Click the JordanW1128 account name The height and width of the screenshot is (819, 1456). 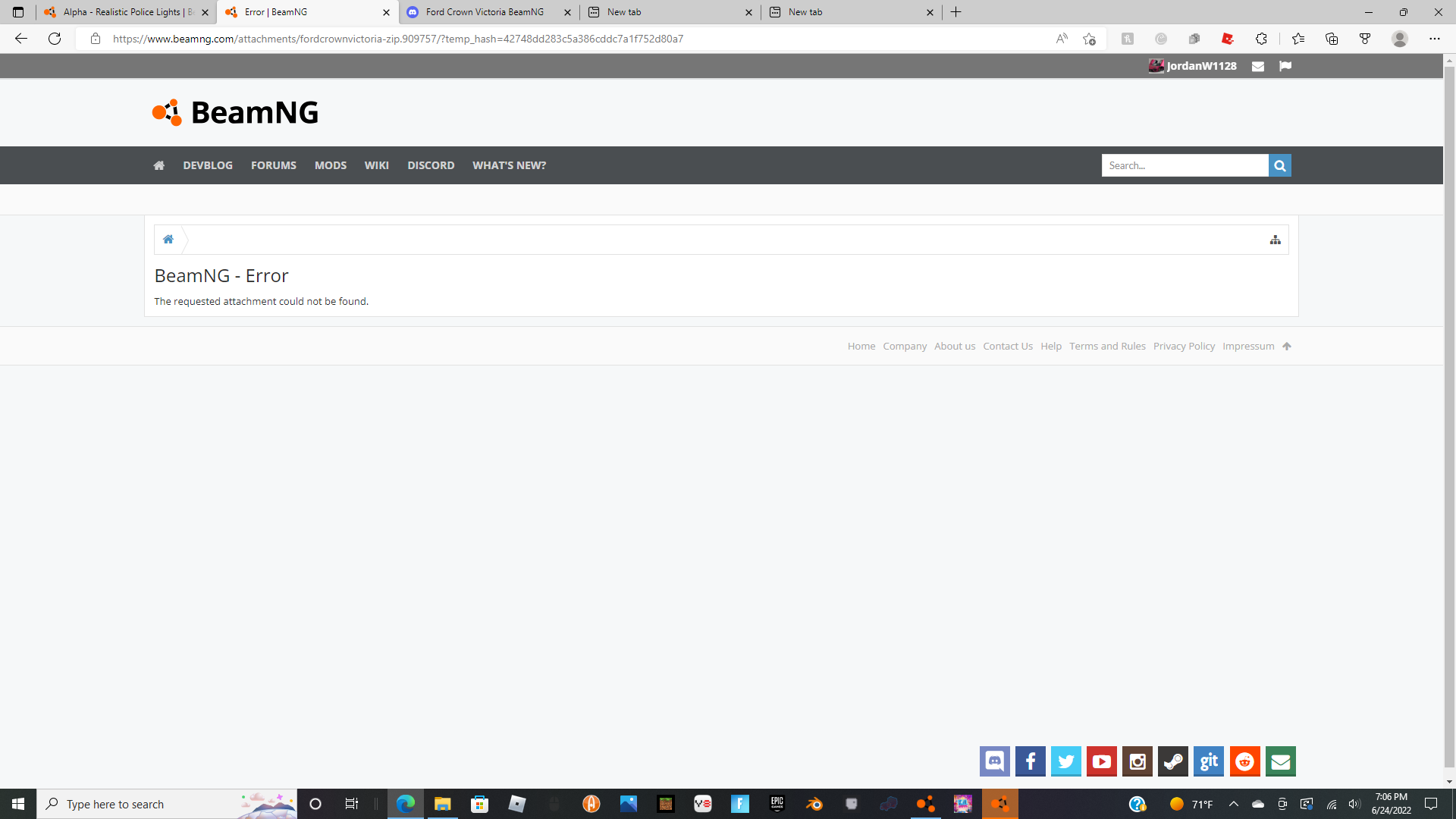(1201, 66)
